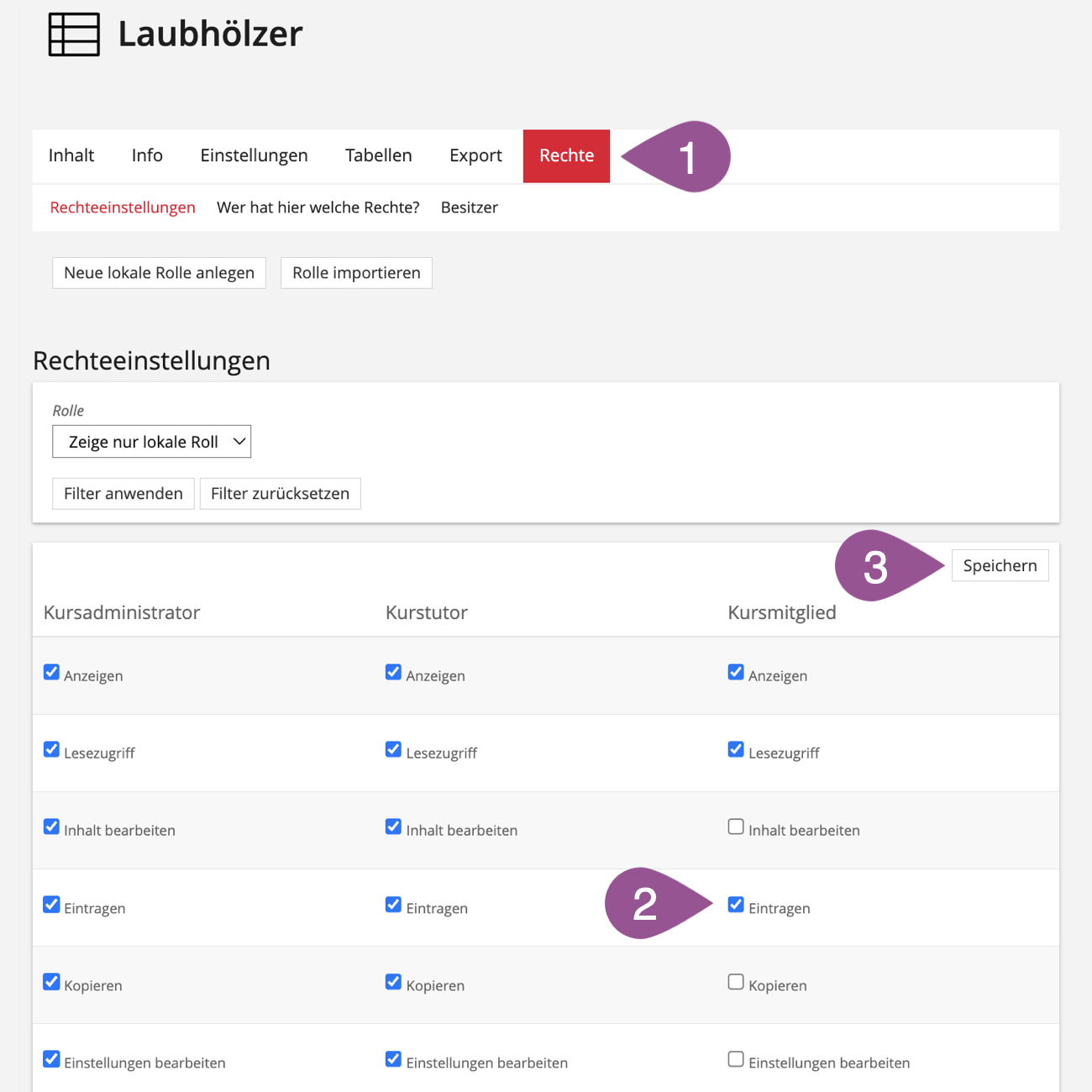Screen dimensions: 1092x1092
Task: Select the Besitzer subtab
Action: pyautogui.click(x=469, y=207)
